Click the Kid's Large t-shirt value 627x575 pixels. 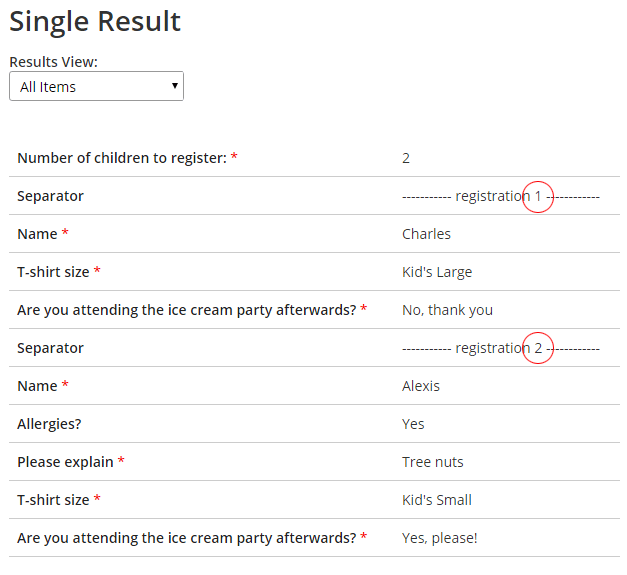click(x=437, y=272)
